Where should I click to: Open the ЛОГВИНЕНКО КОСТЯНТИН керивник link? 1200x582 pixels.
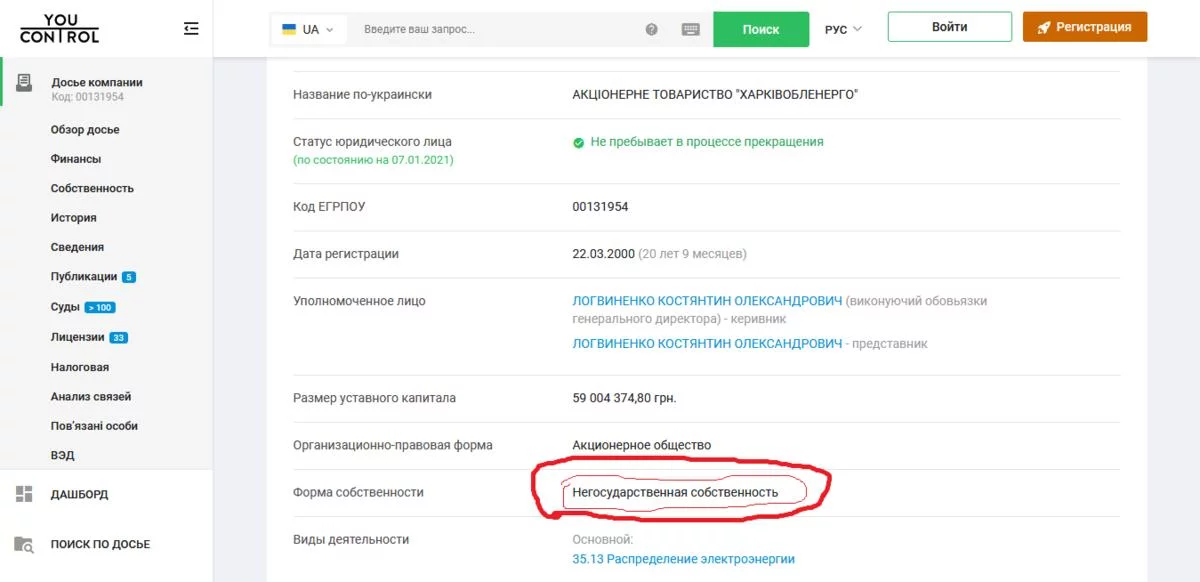tap(707, 300)
